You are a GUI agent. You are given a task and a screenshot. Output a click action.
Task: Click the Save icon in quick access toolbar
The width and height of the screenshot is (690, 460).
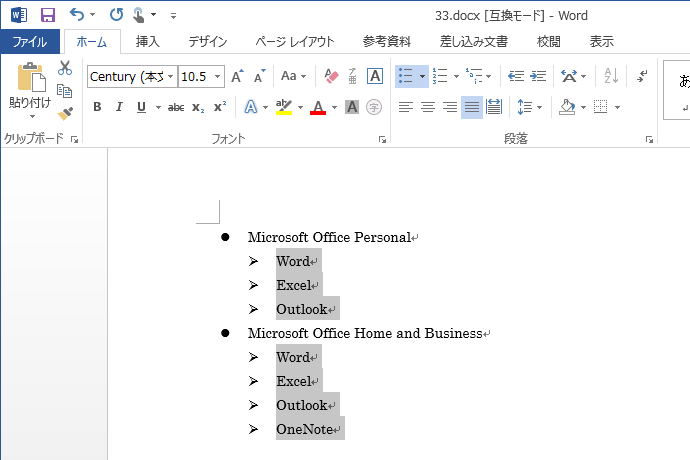pos(48,15)
